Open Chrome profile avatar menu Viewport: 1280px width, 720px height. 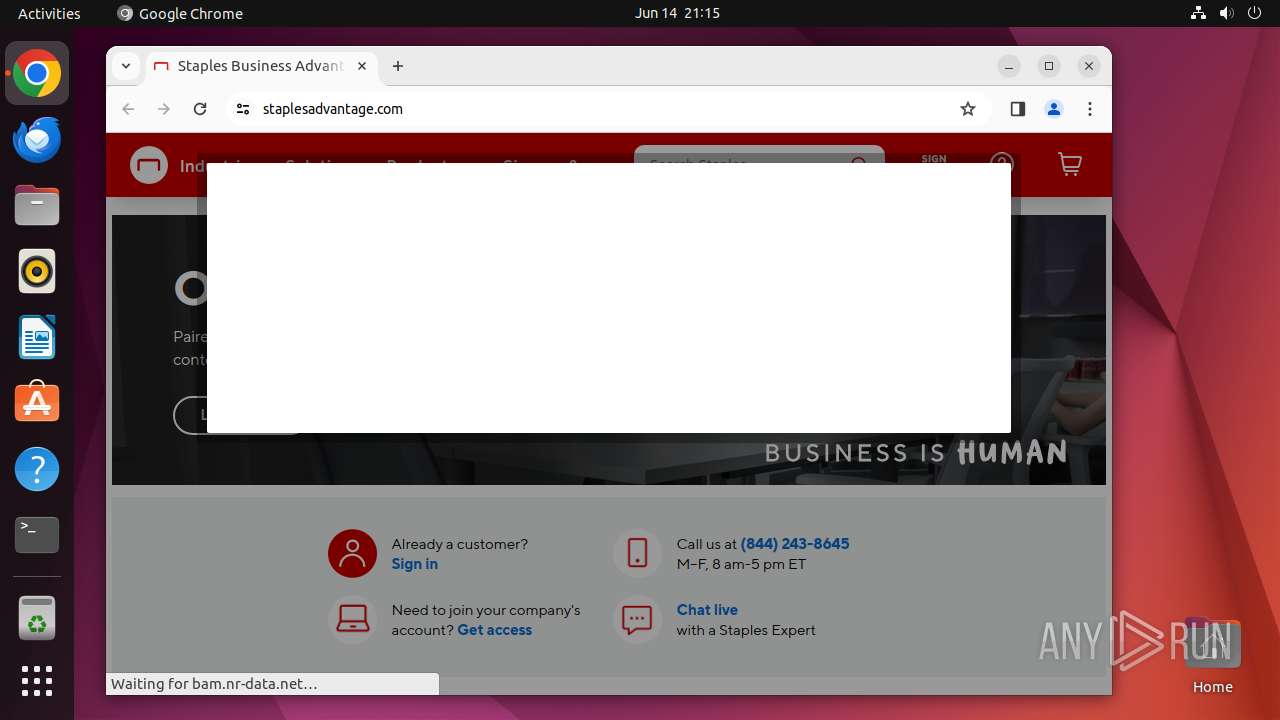pos(1054,109)
